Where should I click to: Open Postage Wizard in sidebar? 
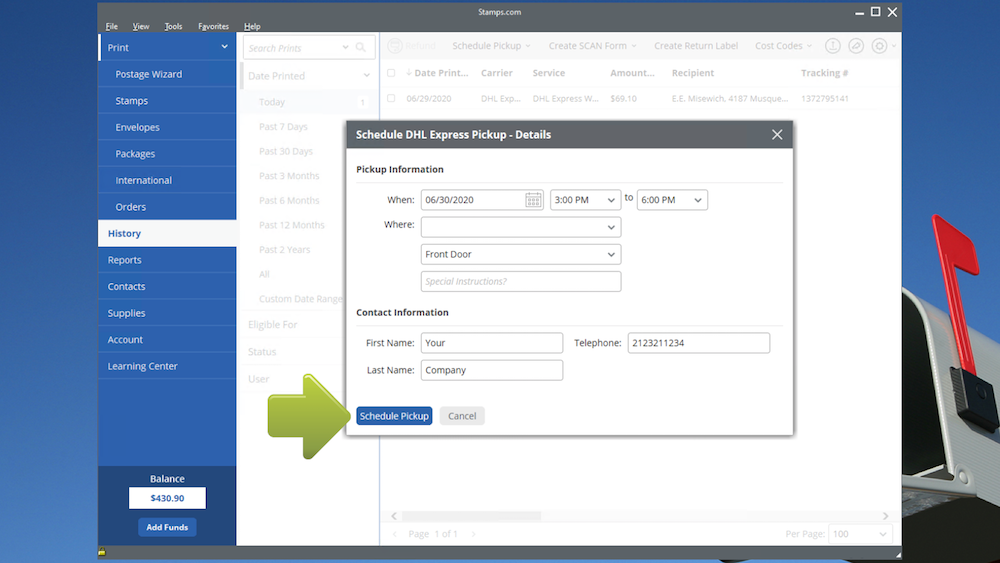[x=167, y=74]
